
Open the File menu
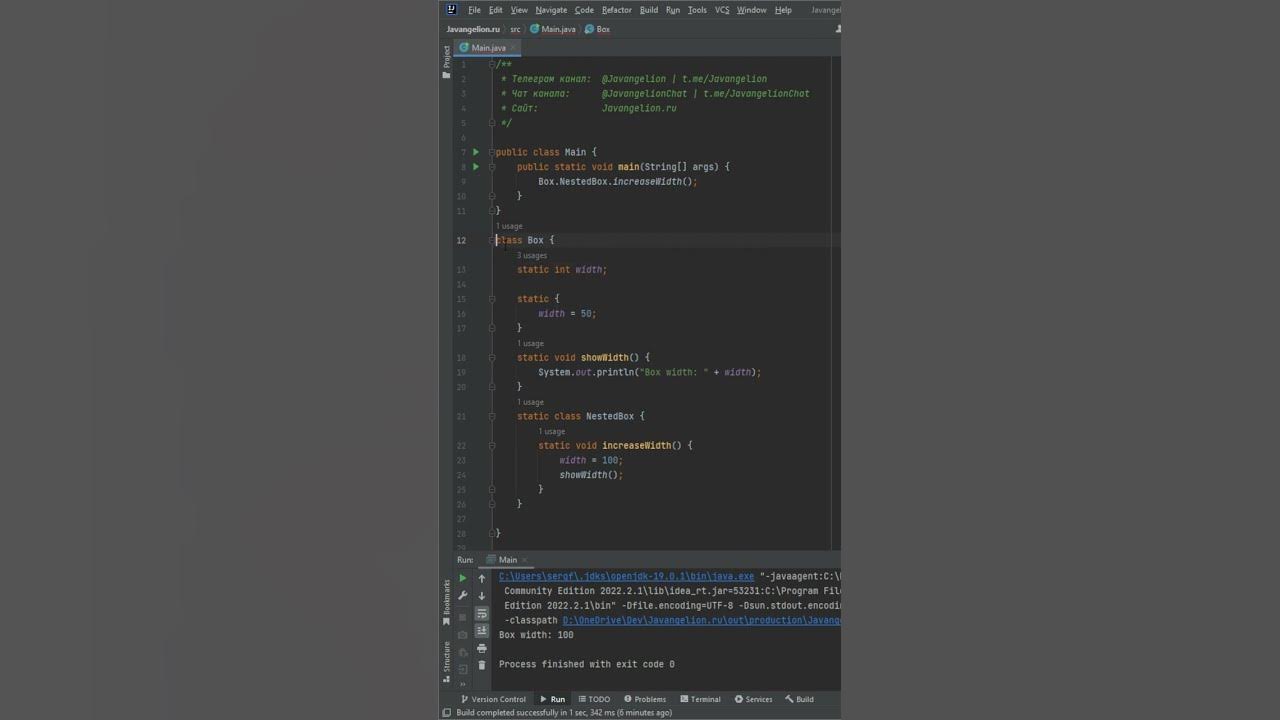[x=474, y=10]
